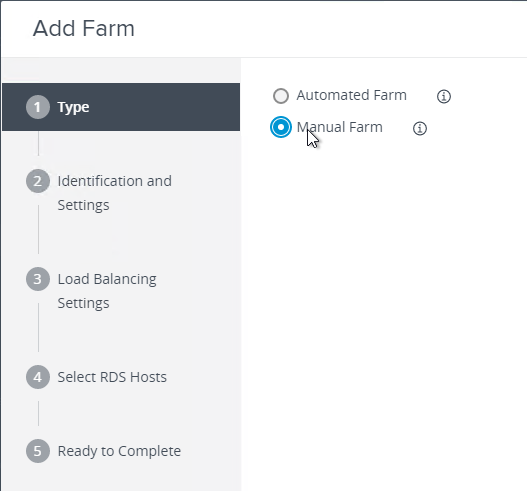Go to Ready to Complete step
Screen dimensions: 527x491
119,451
